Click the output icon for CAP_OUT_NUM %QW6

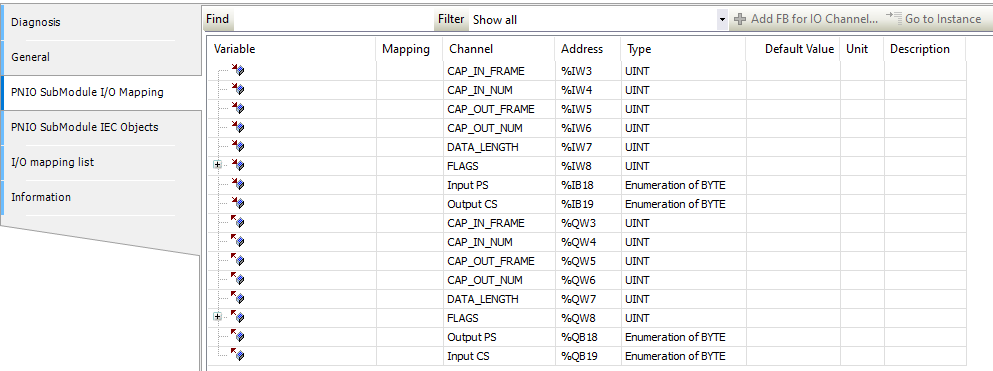(238, 280)
